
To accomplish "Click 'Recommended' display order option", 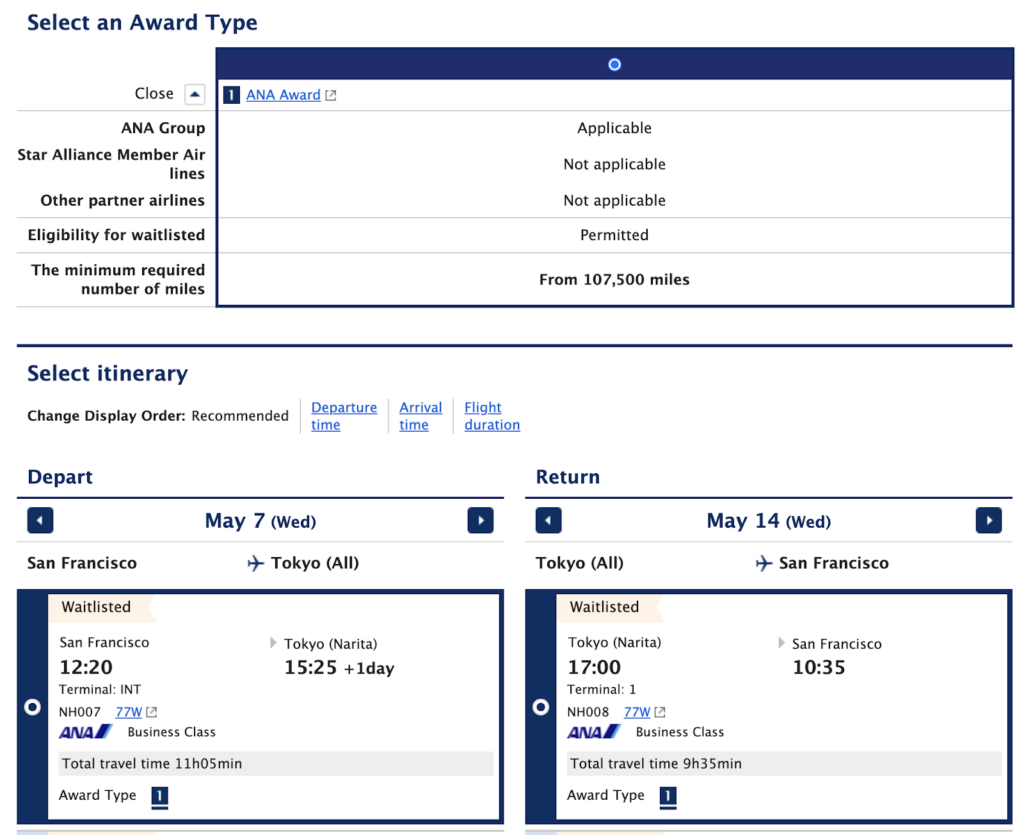I will click(x=240, y=416).
